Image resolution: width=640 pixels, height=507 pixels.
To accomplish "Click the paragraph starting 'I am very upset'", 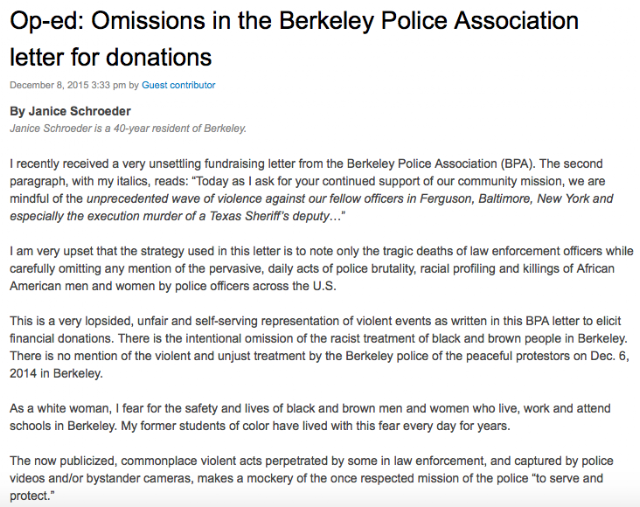I will tap(321, 268).
